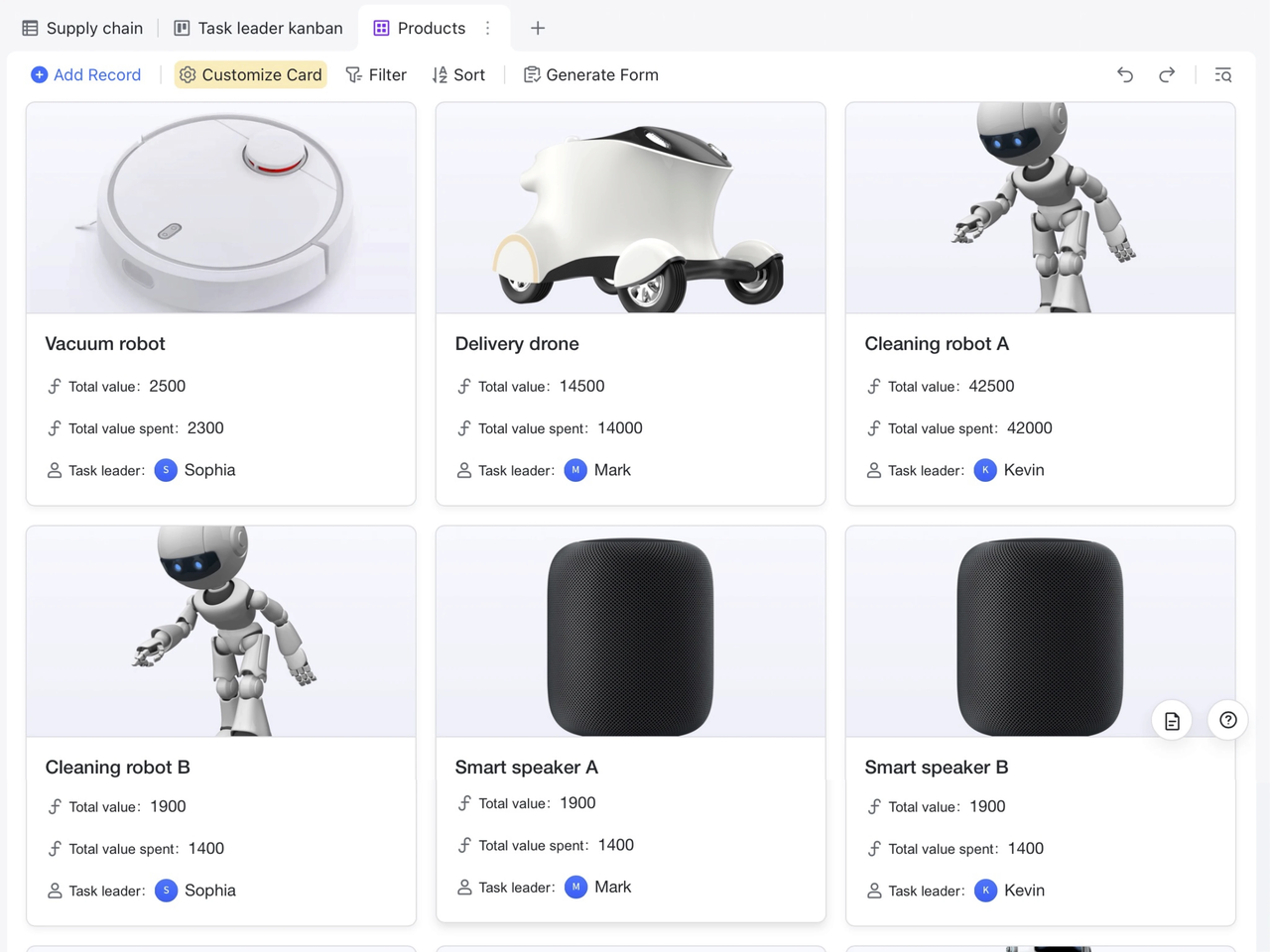Click Kevin's avatar on Cleaning robot A
The width and height of the screenshot is (1270, 952).
tap(985, 470)
